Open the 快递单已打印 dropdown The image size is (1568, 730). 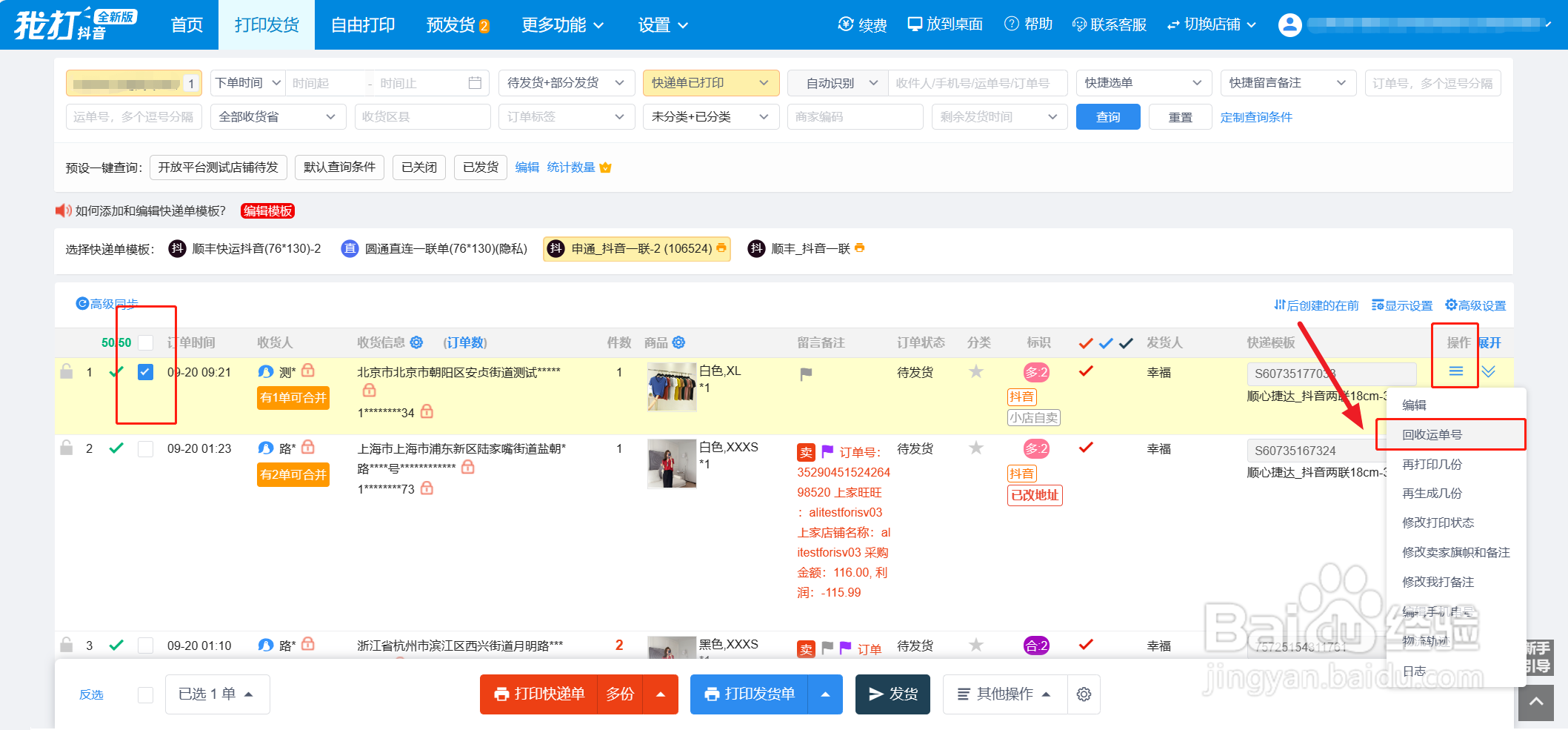(711, 83)
